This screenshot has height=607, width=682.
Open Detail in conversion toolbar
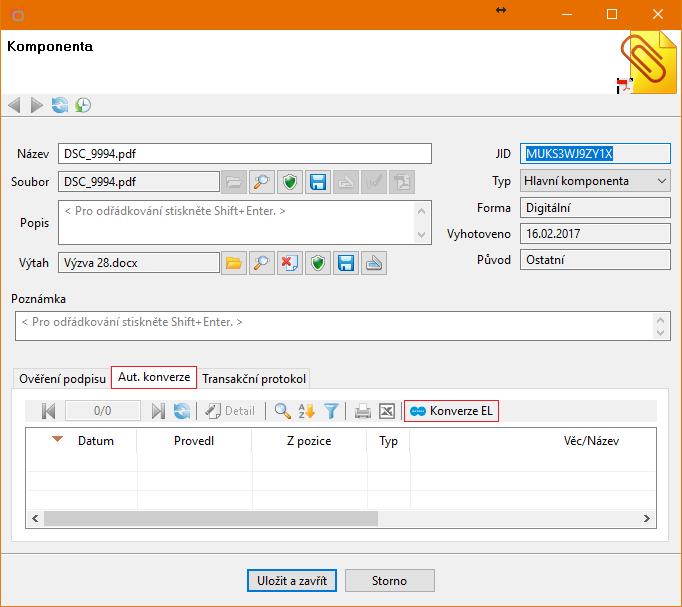coord(230,411)
